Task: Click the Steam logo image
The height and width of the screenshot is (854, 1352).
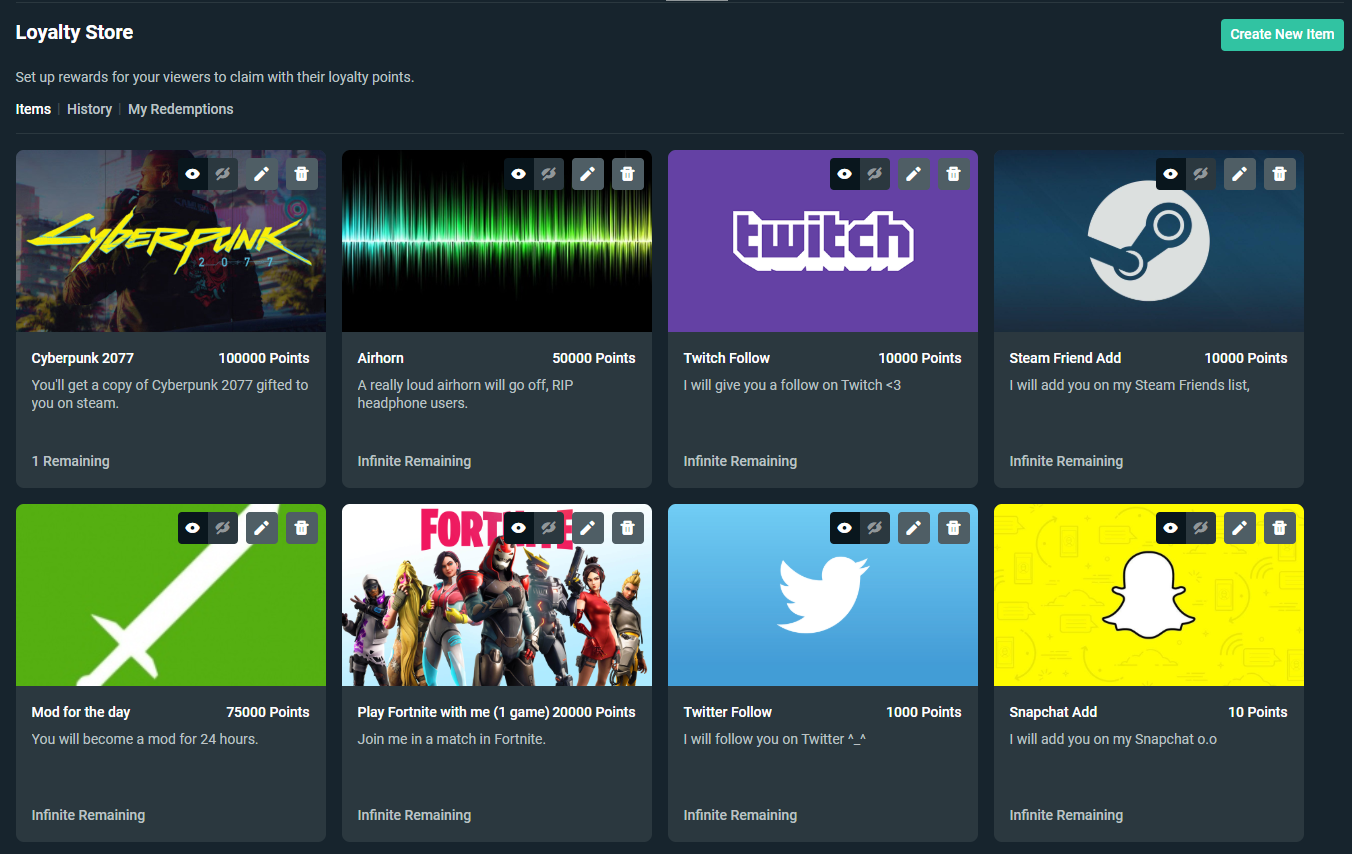Action: [1149, 241]
